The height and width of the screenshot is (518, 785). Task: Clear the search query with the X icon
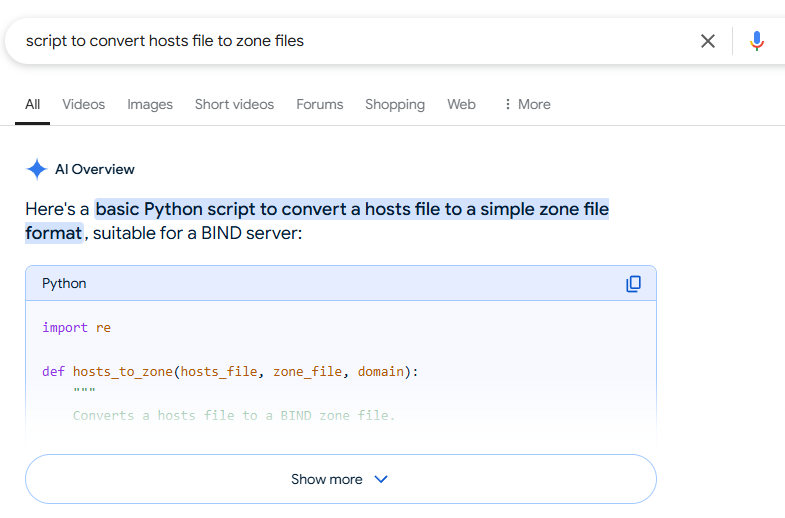(x=707, y=41)
